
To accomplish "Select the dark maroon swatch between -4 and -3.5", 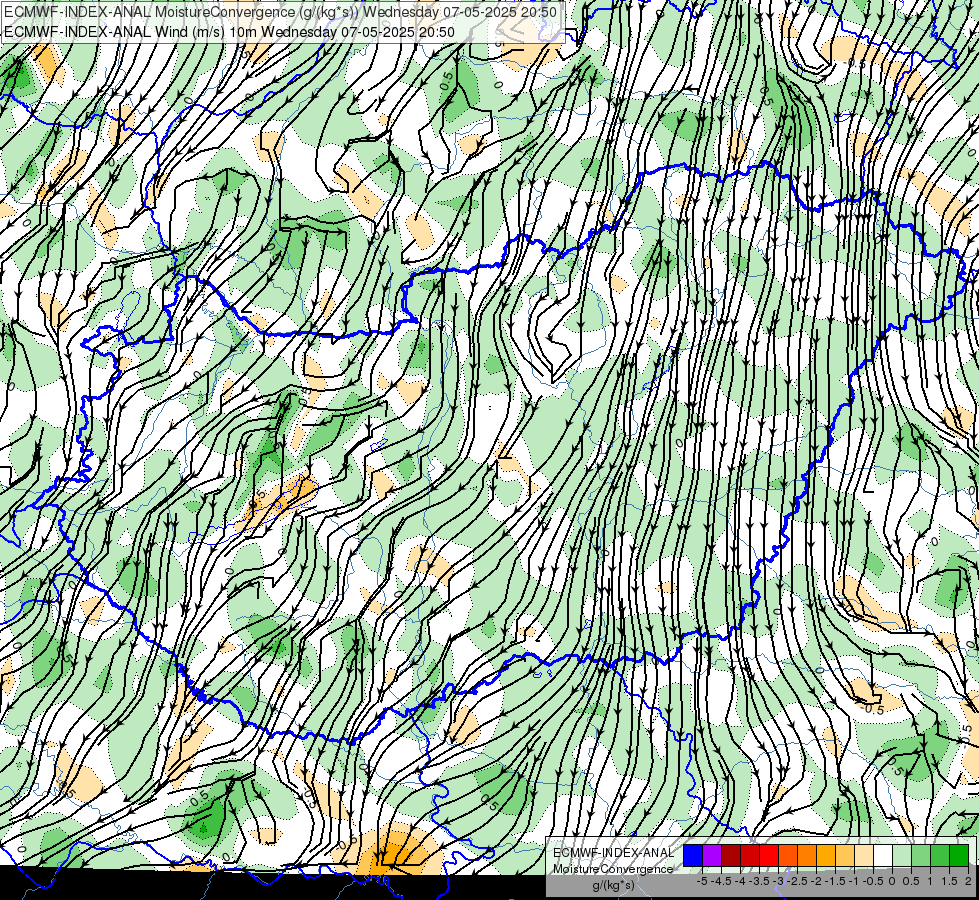I will point(731,855).
